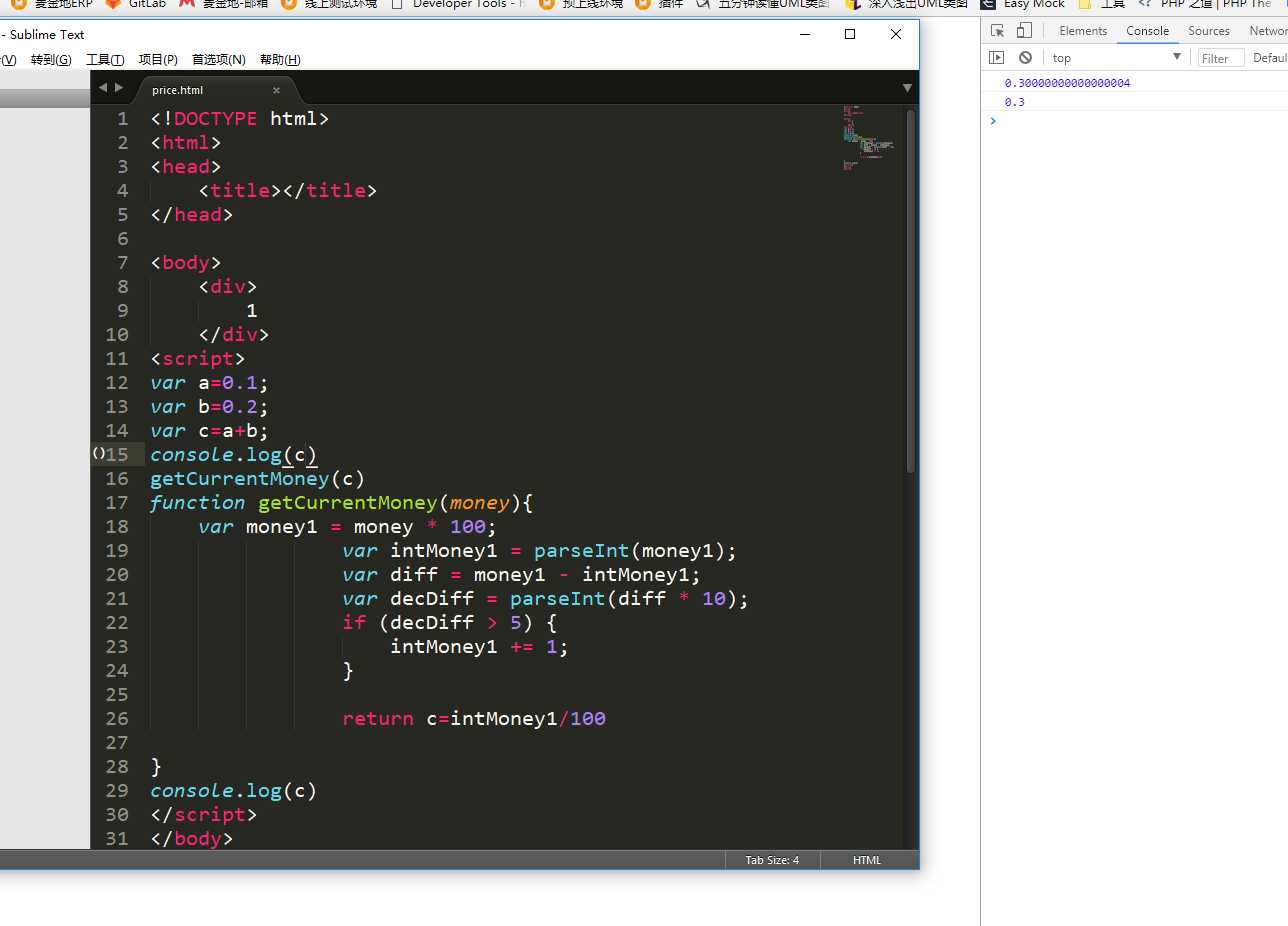The height and width of the screenshot is (926, 1288).
Task: Maximize the Sublime Text window
Action: point(849,34)
